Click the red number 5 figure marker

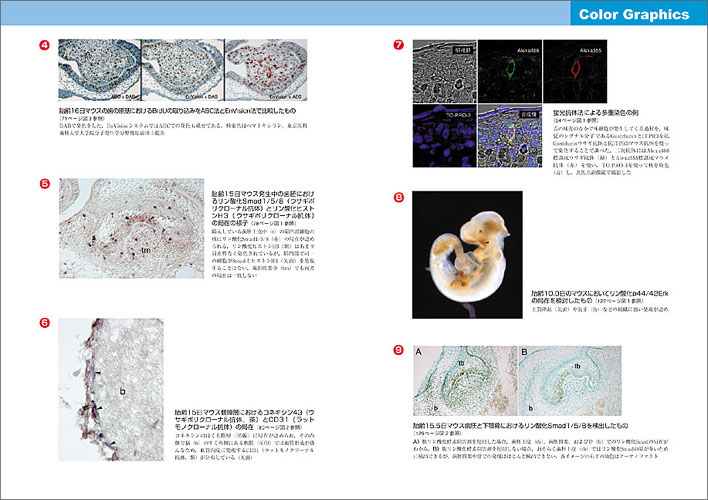point(43,184)
